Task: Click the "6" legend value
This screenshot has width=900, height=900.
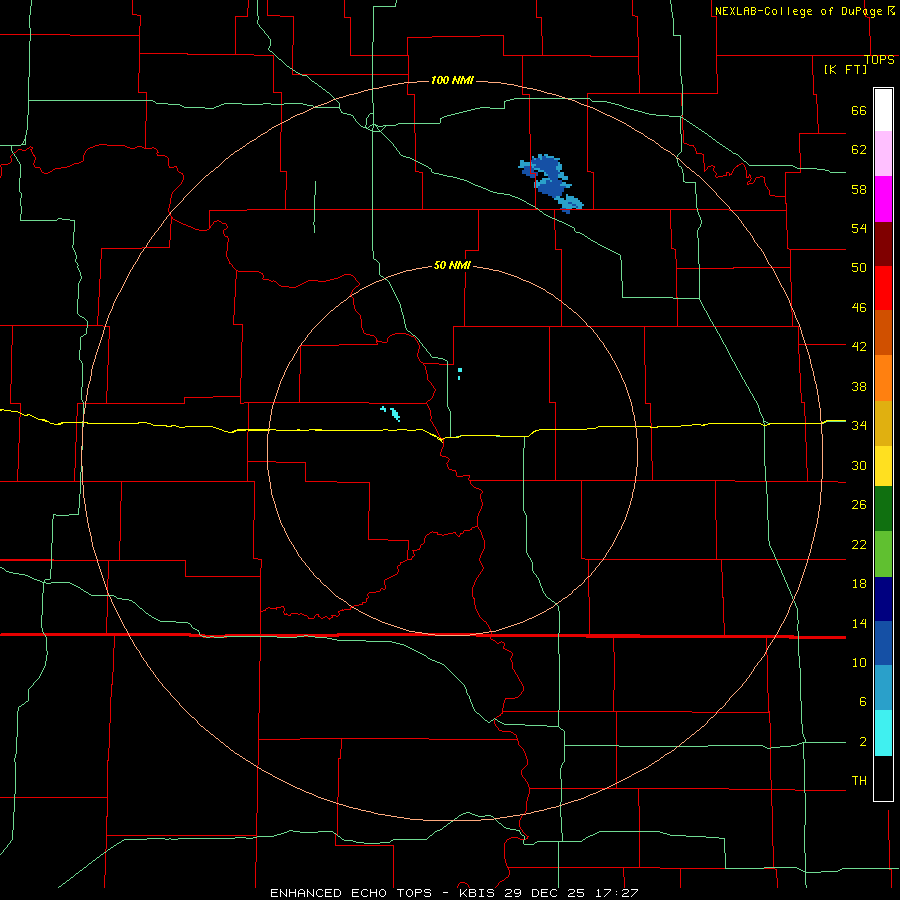Action: pyautogui.click(x=862, y=701)
